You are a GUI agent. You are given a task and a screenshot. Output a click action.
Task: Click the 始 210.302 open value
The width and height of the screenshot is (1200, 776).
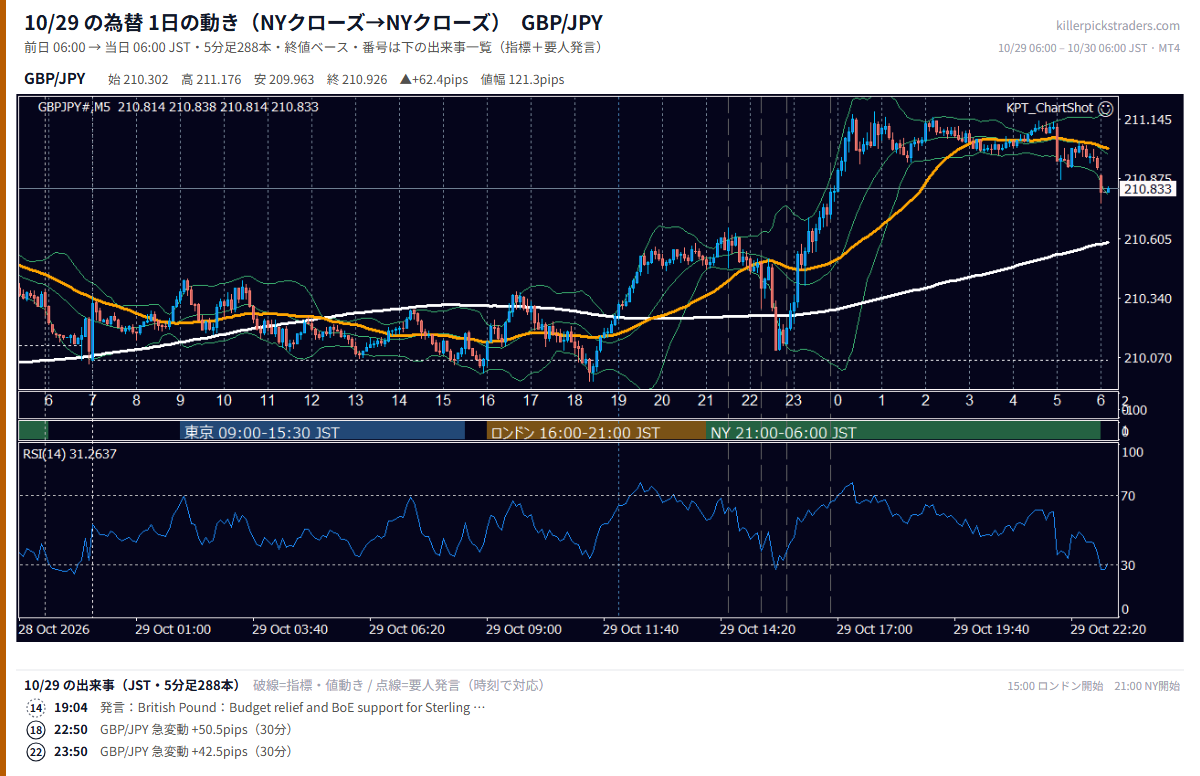tap(139, 79)
